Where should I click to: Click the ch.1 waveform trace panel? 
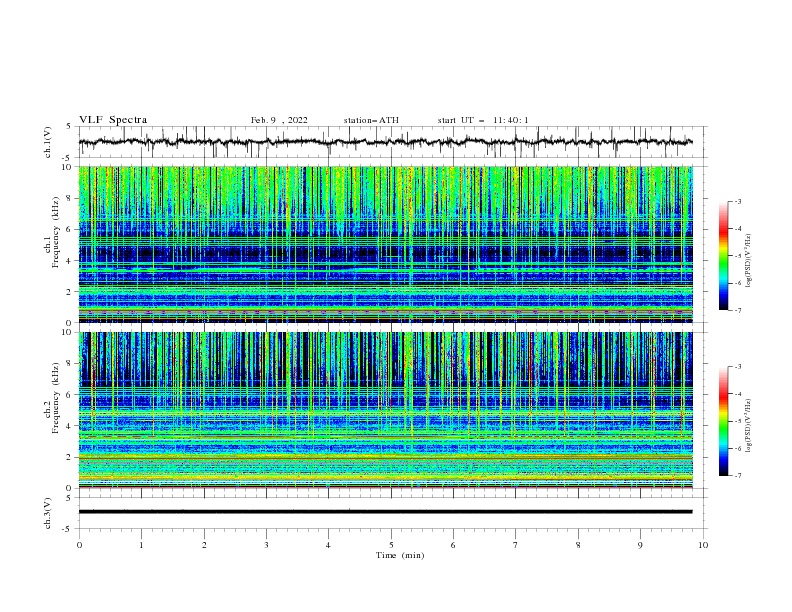point(393,142)
